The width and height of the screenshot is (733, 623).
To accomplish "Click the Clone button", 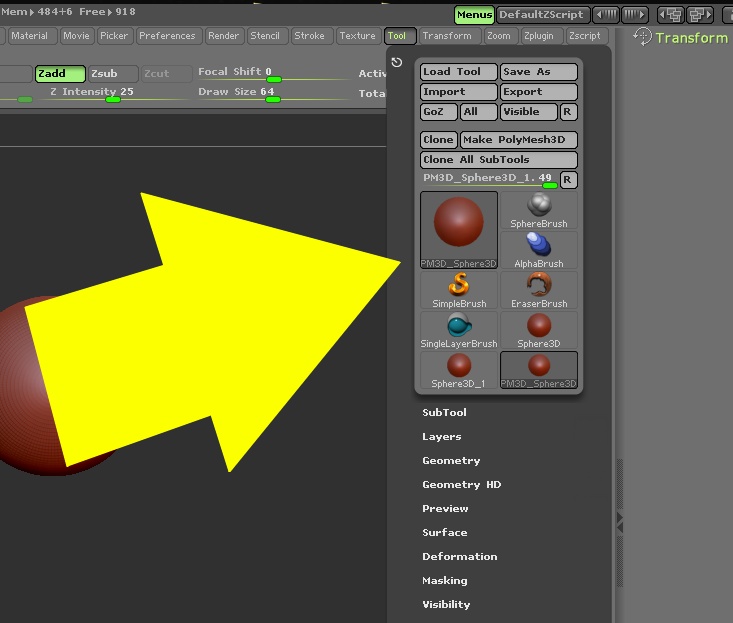I will [x=438, y=140].
